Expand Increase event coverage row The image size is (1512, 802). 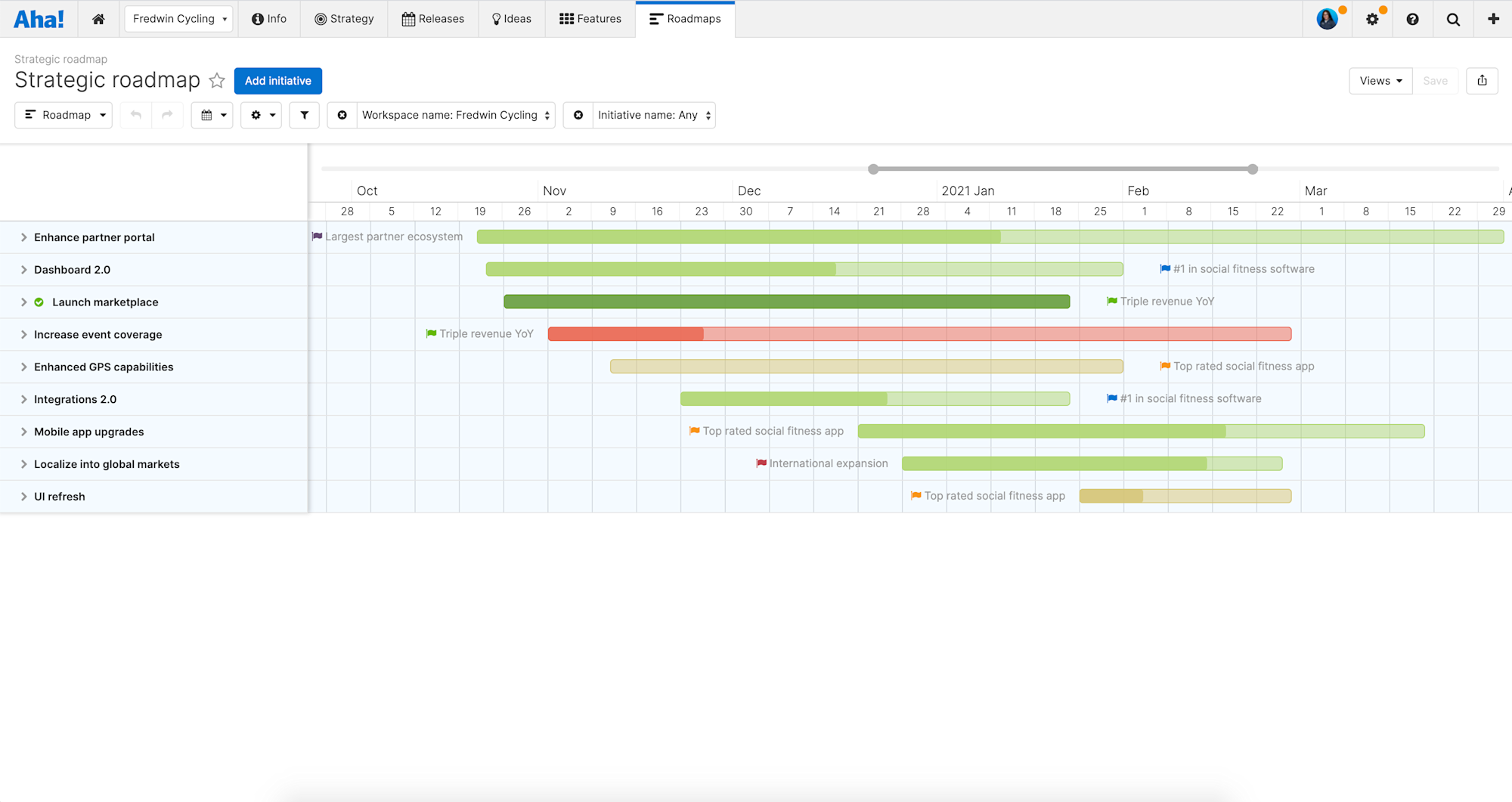coord(24,335)
